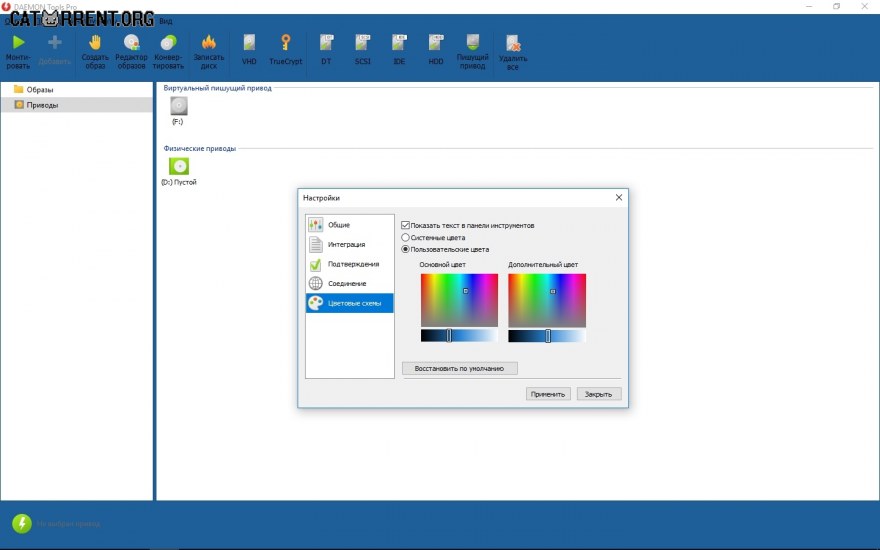The height and width of the screenshot is (550, 880).
Task: Select the physical drive (D:) Пустой icon
Action: click(x=179, y=166)
